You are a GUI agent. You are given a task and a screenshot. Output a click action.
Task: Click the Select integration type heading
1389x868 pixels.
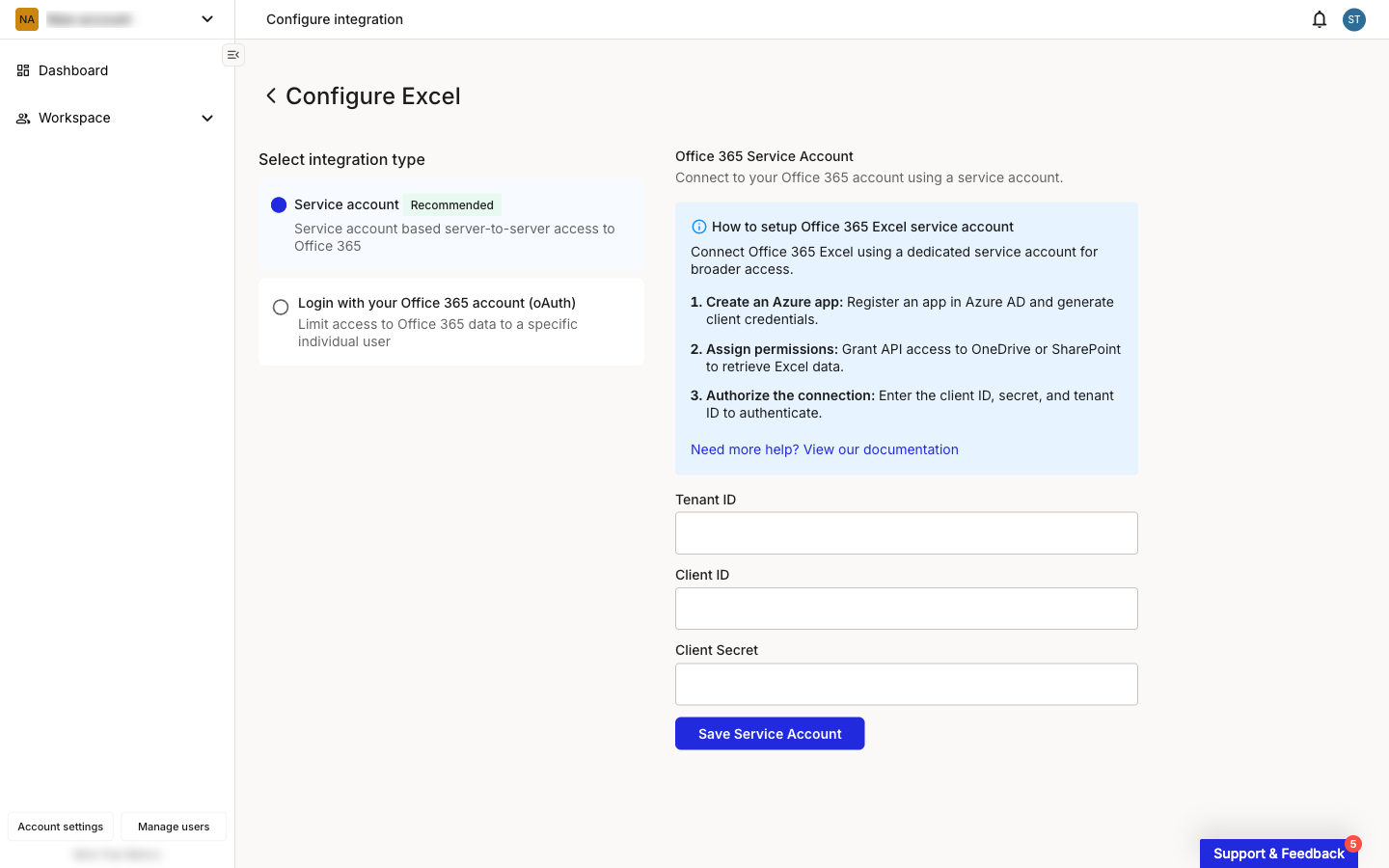[341, 159]
